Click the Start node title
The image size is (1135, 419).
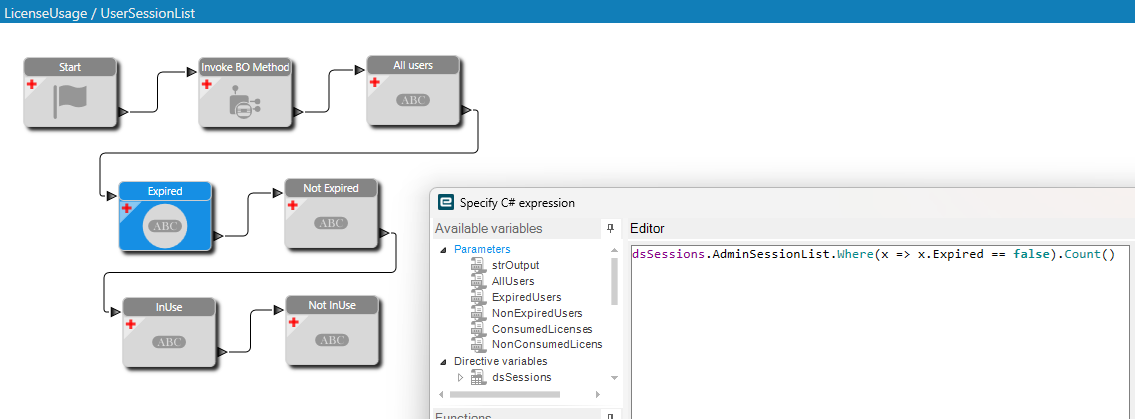pos(70,67)
